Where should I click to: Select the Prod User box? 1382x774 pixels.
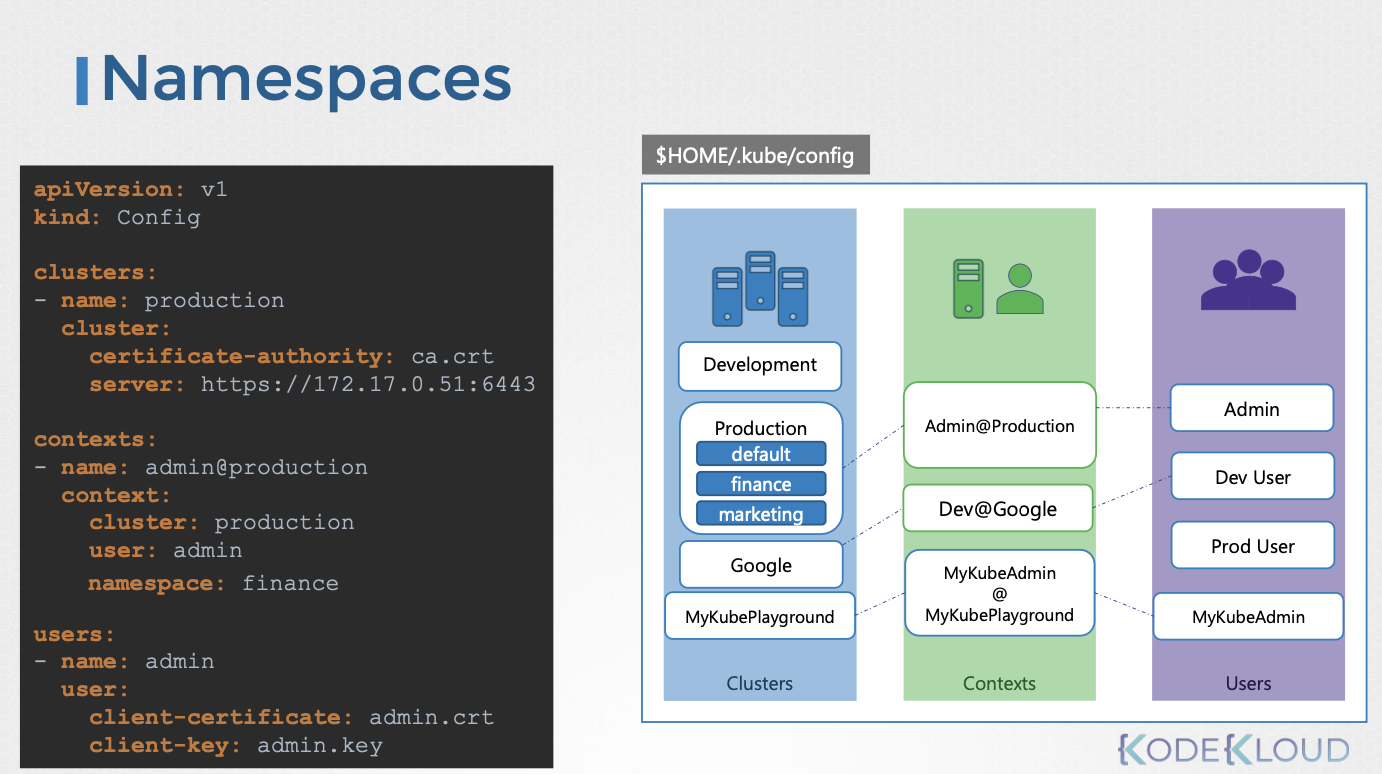coord(1253,546)
